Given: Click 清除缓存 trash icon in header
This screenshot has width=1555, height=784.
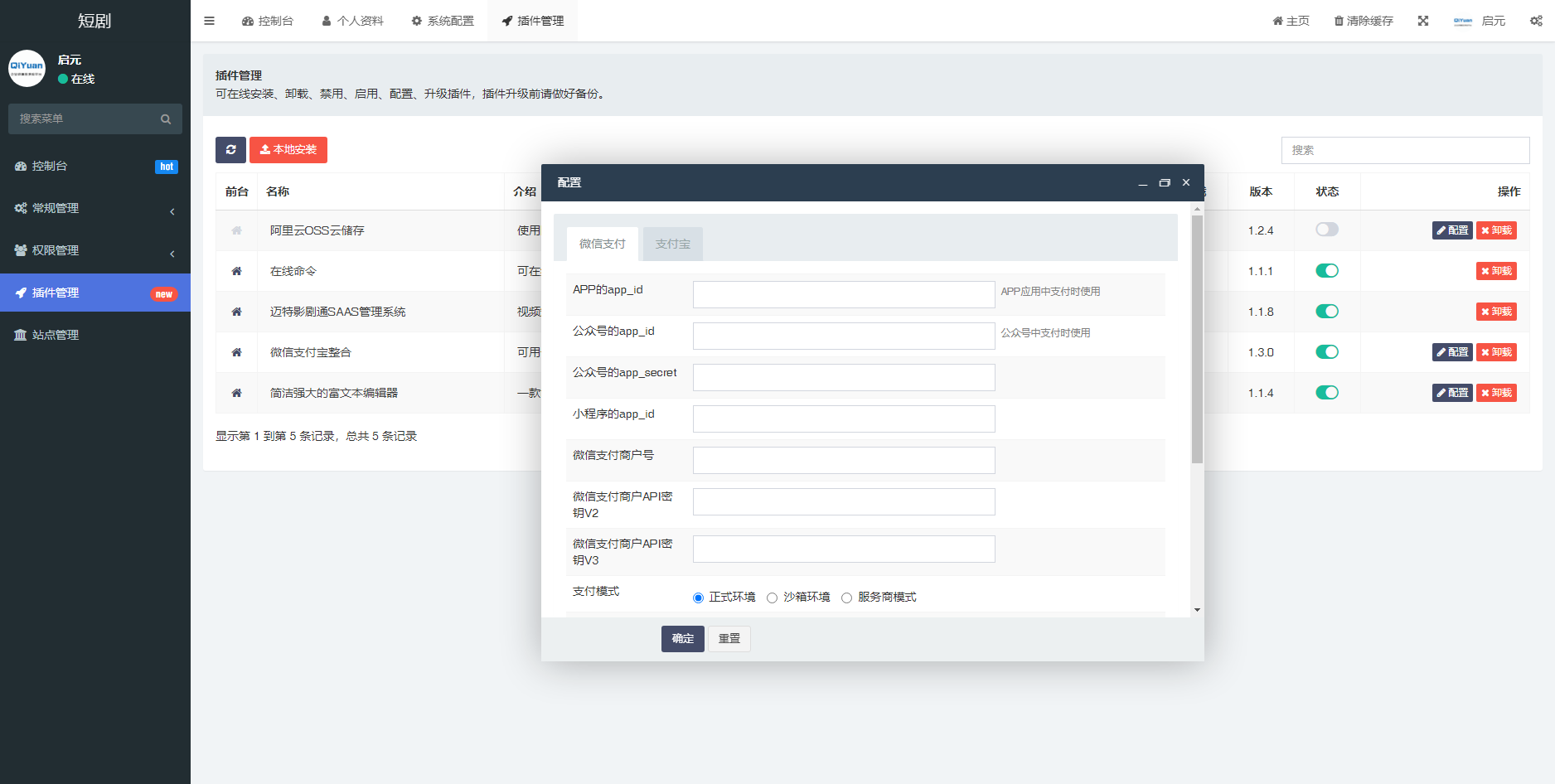Looking at the screenshot, I should (x=1339, y=21).
